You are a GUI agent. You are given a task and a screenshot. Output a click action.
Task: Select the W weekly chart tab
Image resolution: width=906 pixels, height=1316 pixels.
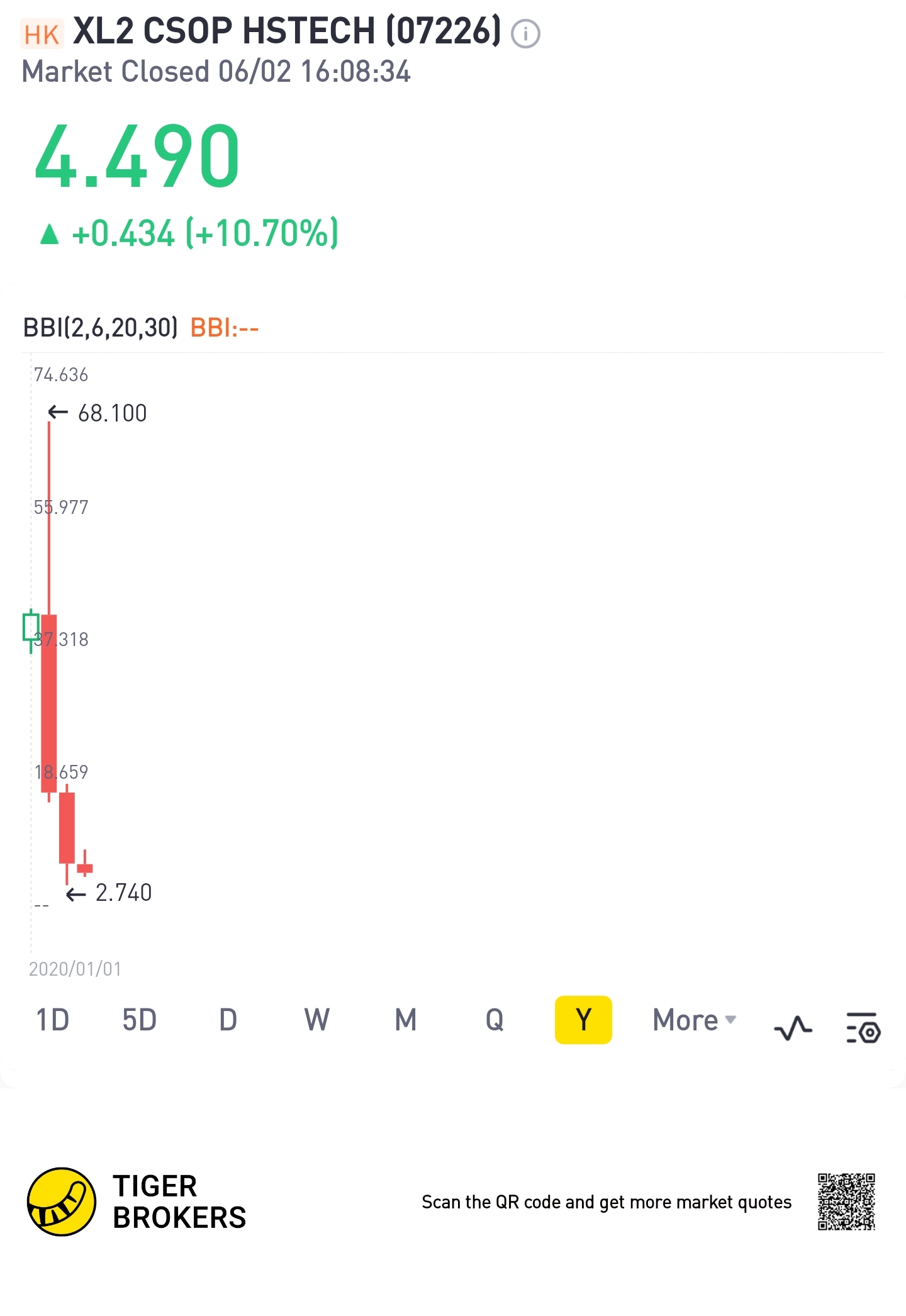[316, 1020]
